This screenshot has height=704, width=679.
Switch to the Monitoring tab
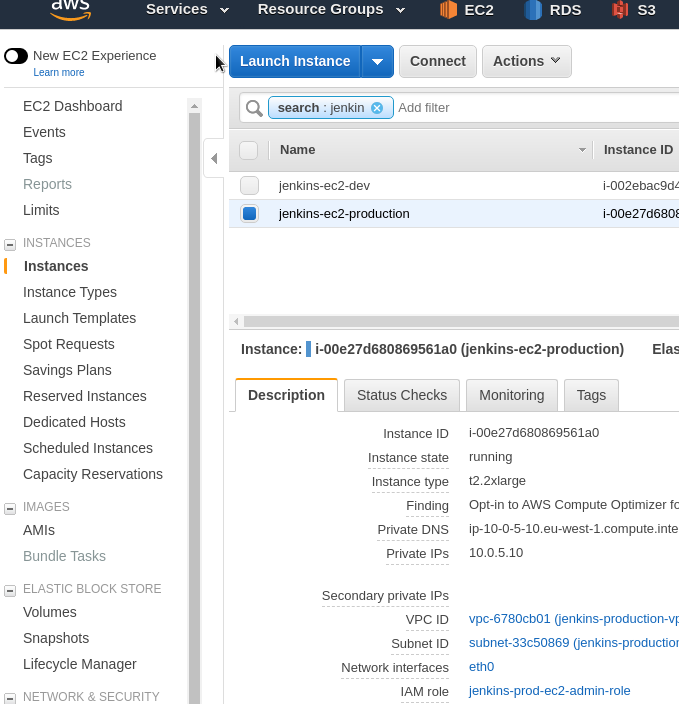coord(511,395)
